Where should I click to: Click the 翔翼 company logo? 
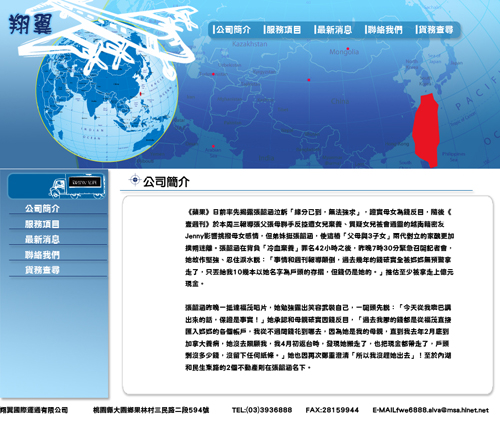coord(30,24)
